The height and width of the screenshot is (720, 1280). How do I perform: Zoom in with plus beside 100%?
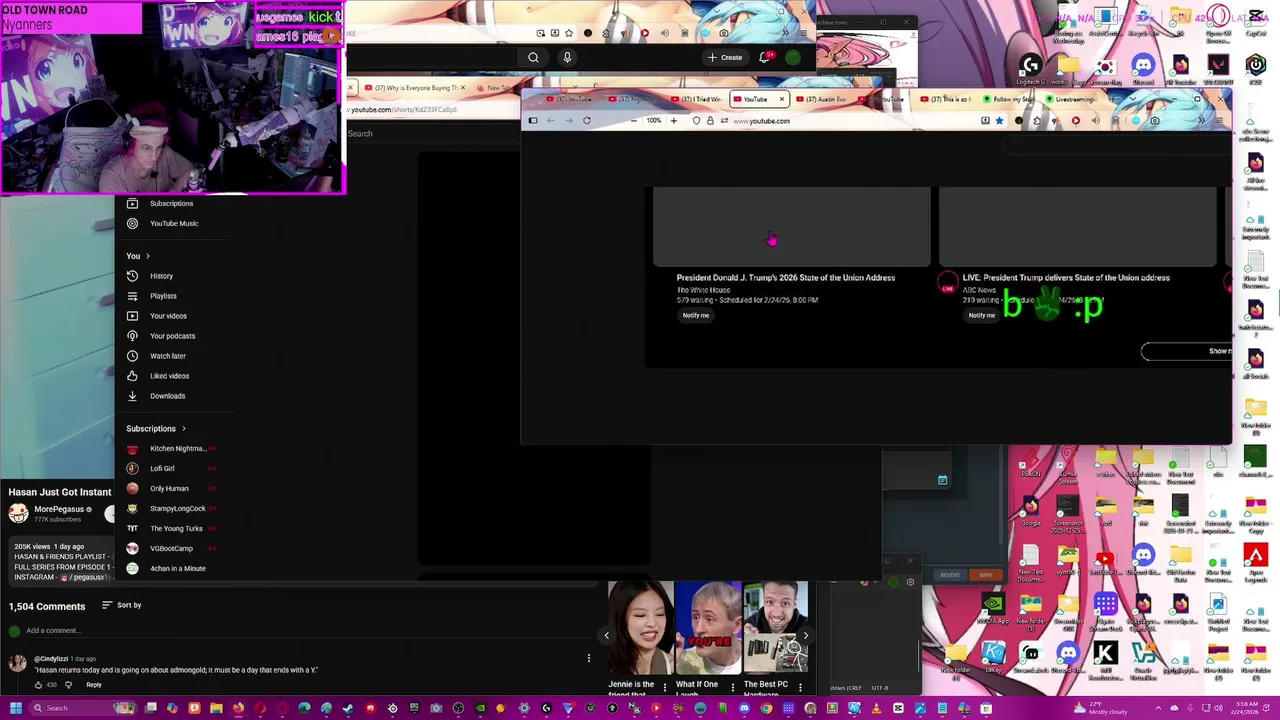tap(673, 121)
